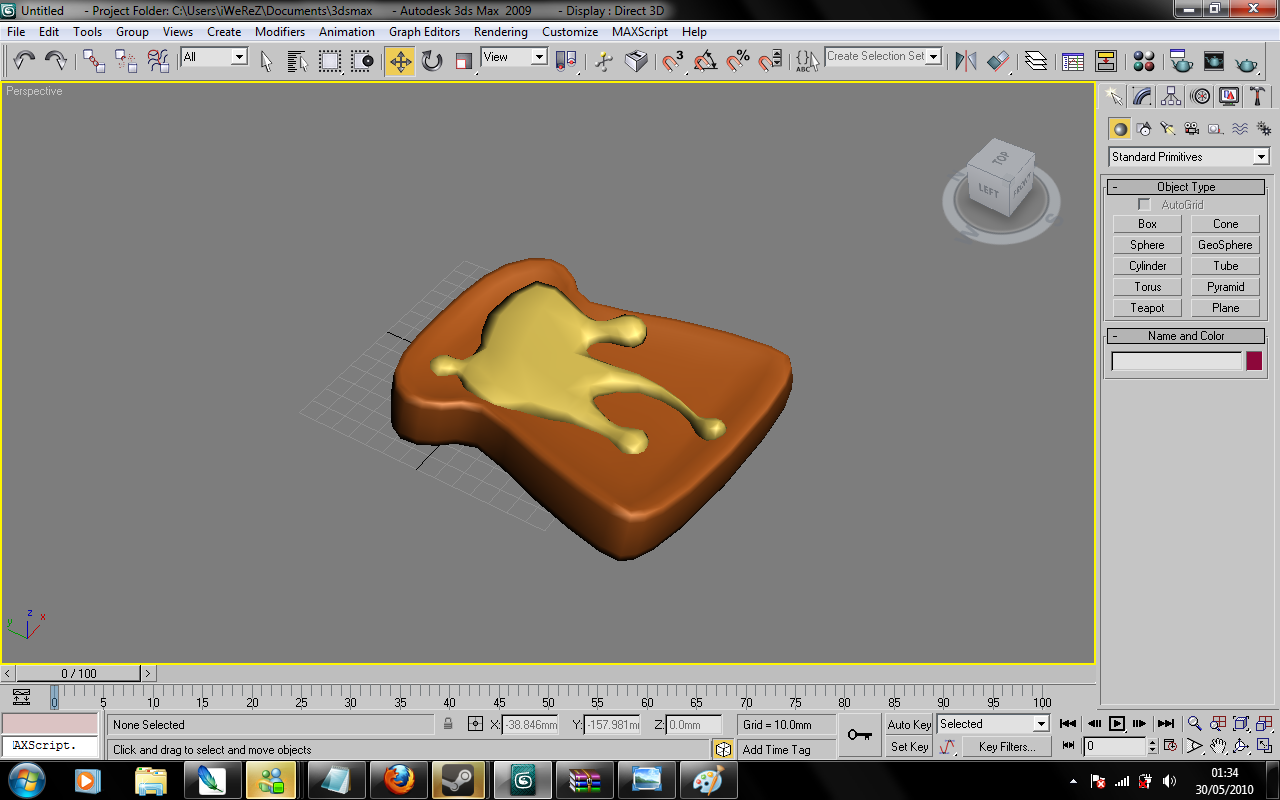The image size is (1280, 800).
Task: Open the object color swatch
Action: pyautogui.click(x=1253, y=362)
